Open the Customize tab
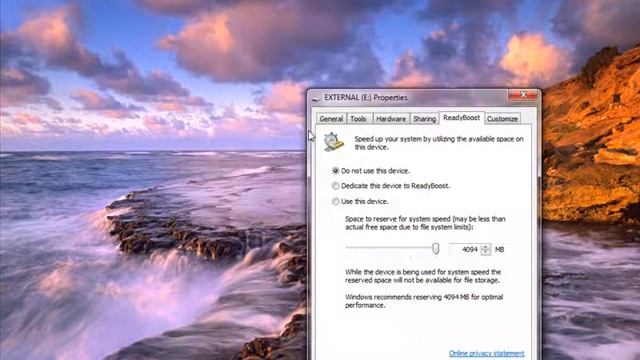The height and width of the screenshot is (360, 640). (502, 119)
